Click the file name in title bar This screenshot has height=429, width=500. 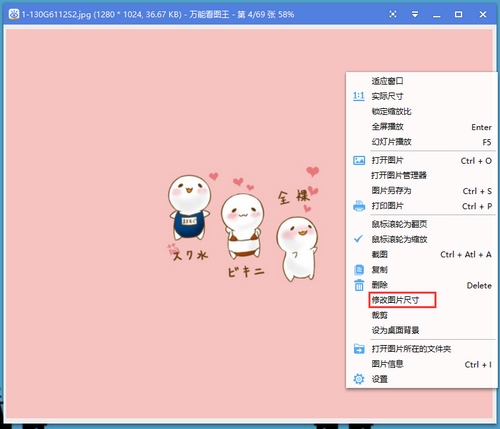pyautogui.click(x=56, y=15)
